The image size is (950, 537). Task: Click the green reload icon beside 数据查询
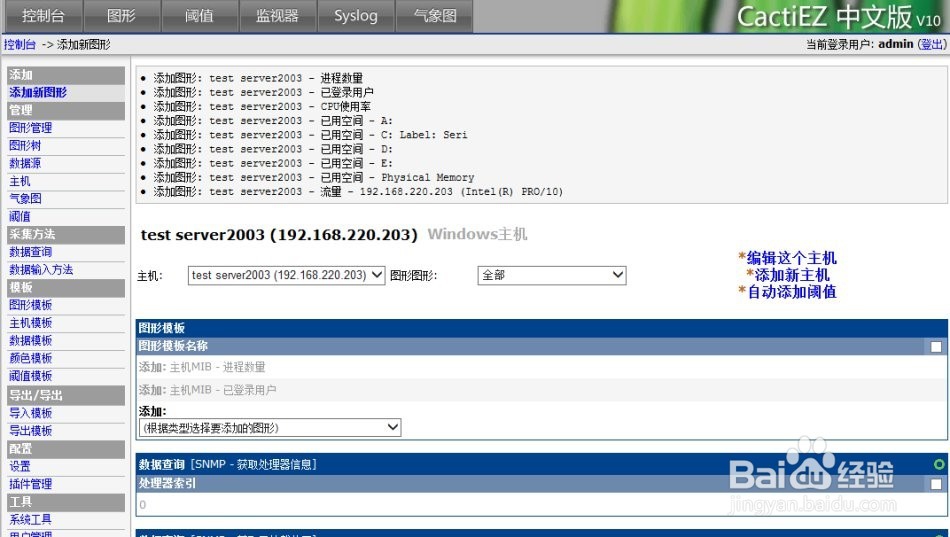(939, 464)
